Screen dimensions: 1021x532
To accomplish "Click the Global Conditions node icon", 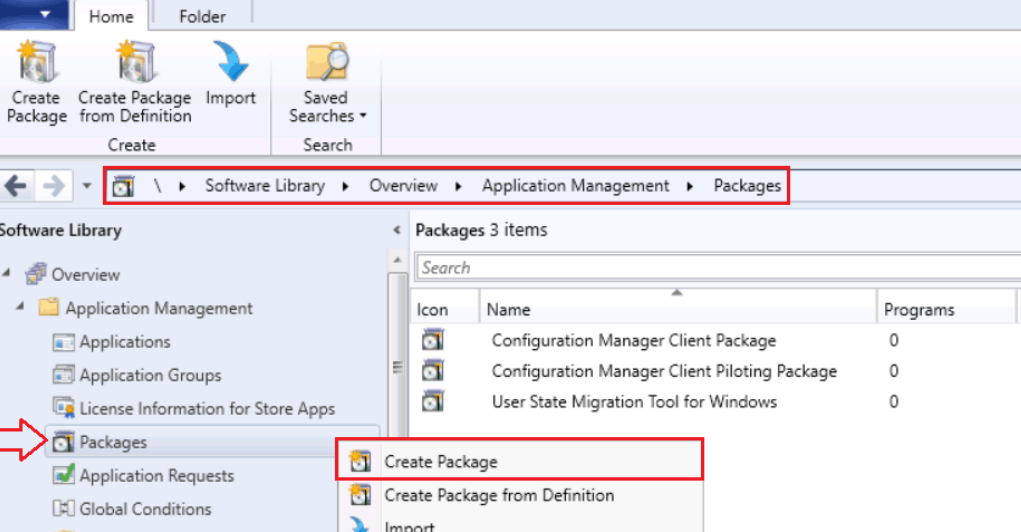I will coord(63,509).
